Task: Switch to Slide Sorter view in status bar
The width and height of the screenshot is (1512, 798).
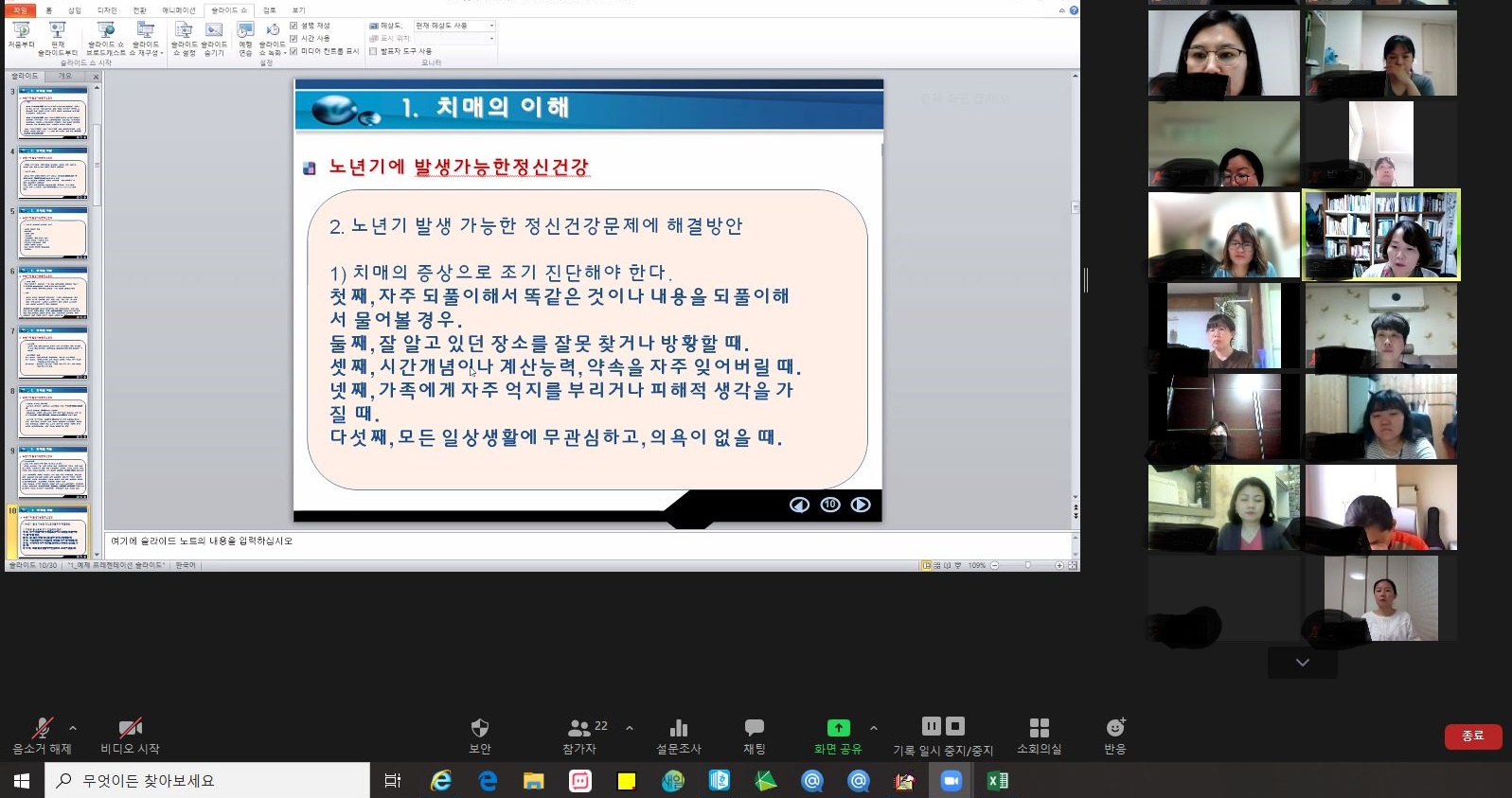Action: pyautogui.click(x=937, y=565)
